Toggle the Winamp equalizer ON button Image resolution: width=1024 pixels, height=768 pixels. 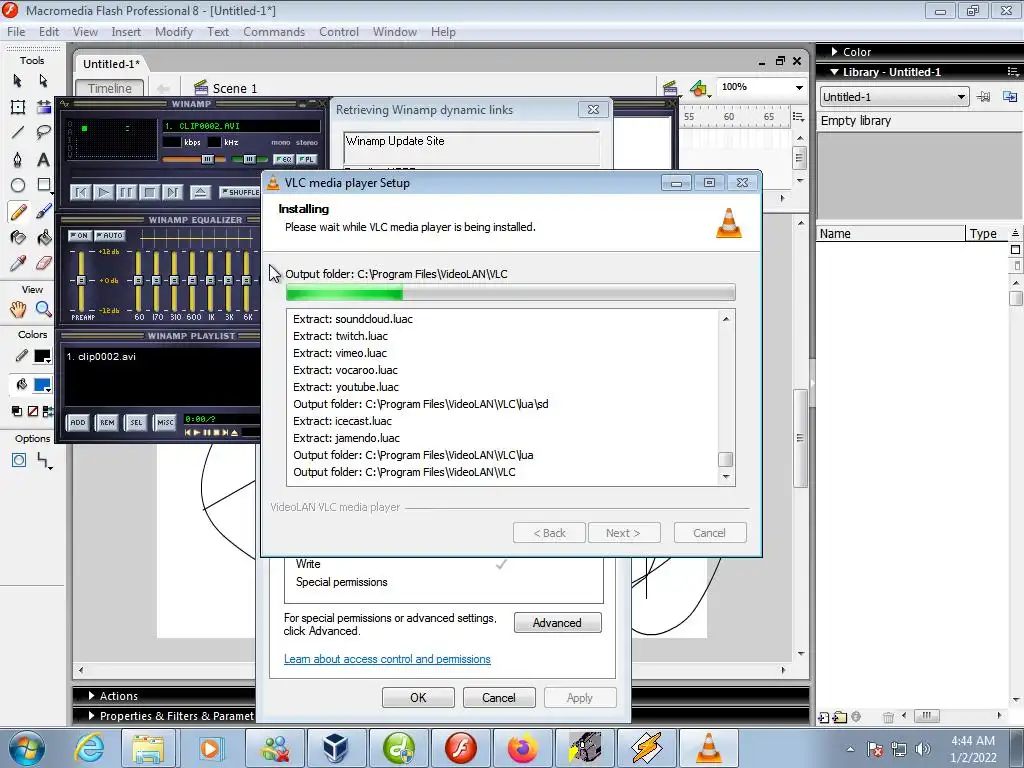click(x=79, y=235)
